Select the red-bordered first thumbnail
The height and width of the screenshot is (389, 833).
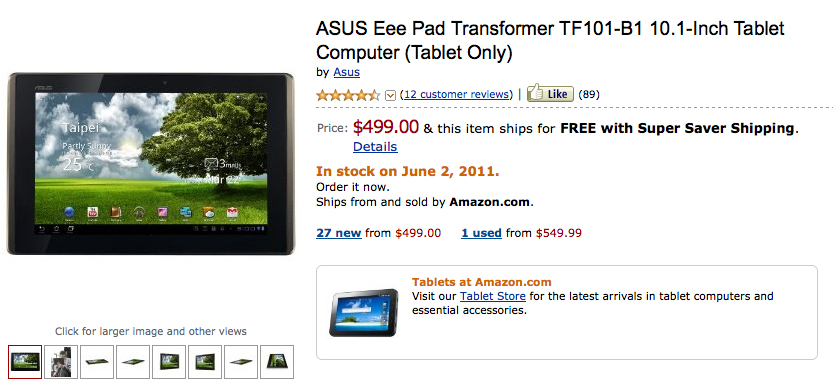click(x=25, y=362)
